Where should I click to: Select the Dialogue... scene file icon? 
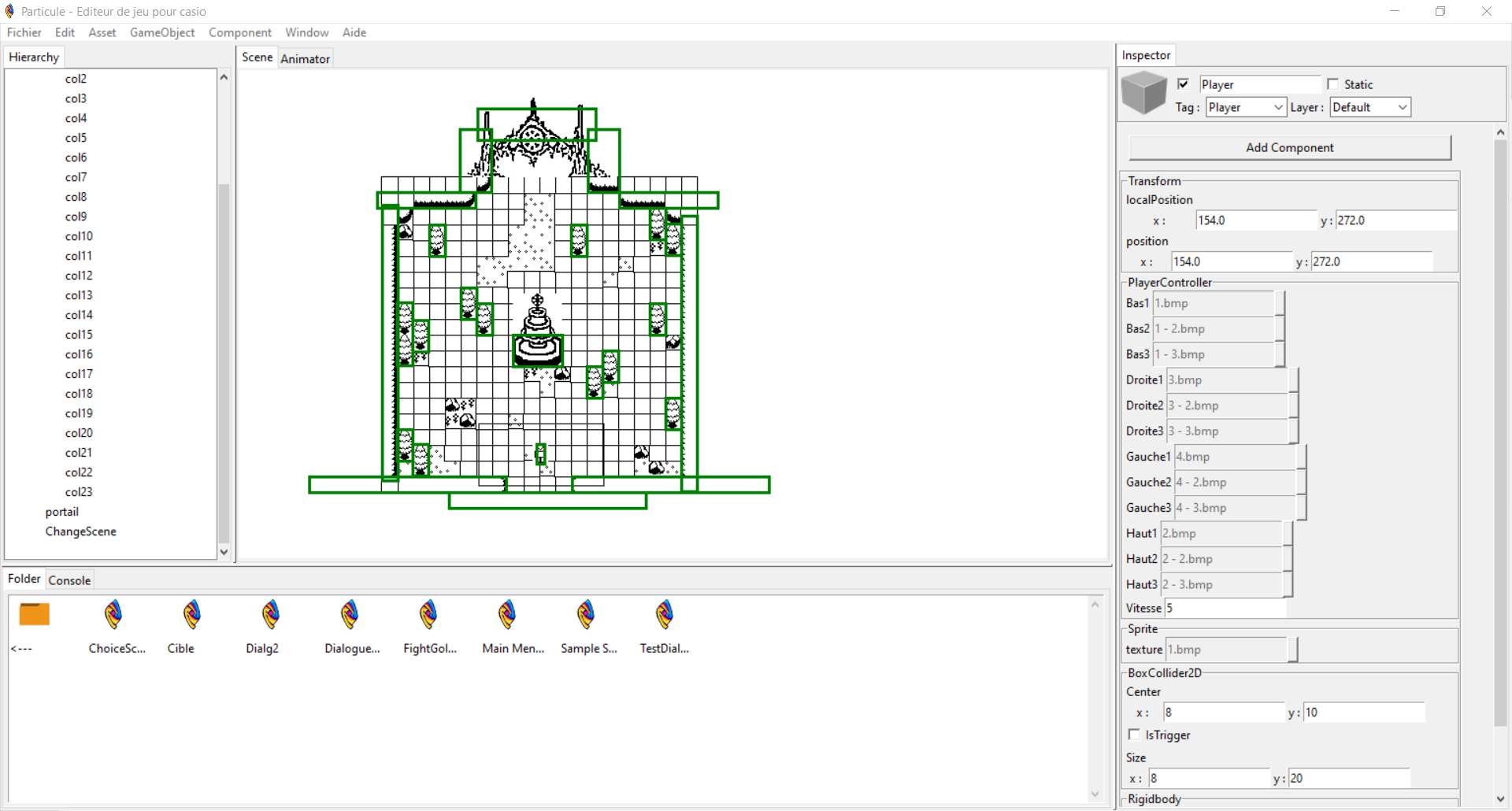click(350, 615)
